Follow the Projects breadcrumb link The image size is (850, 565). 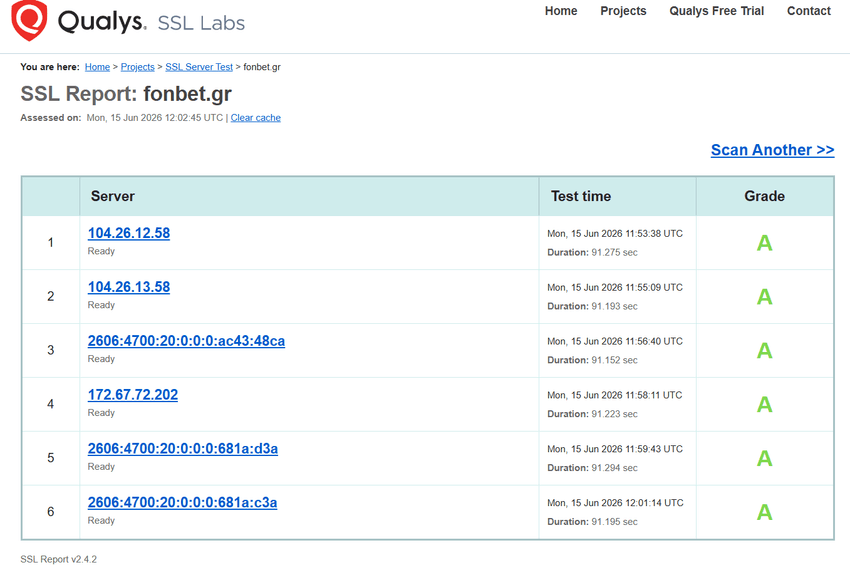137,67
